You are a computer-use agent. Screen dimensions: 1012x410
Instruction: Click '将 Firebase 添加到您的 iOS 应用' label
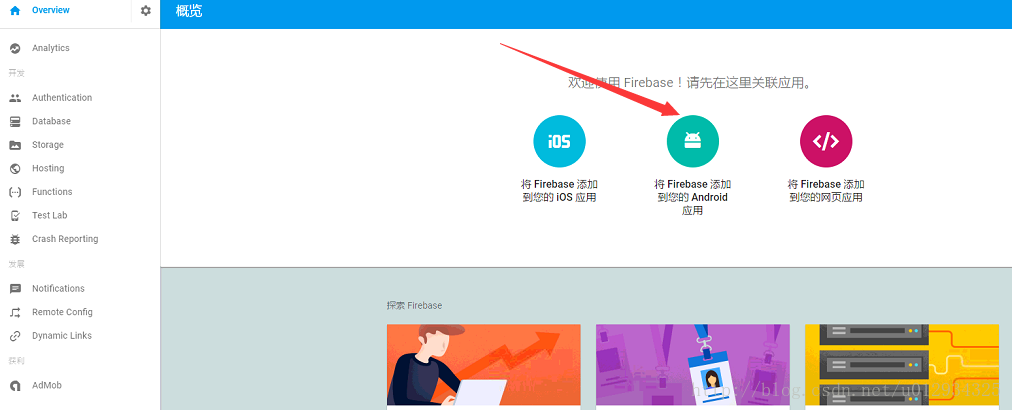tap(560, 191)
